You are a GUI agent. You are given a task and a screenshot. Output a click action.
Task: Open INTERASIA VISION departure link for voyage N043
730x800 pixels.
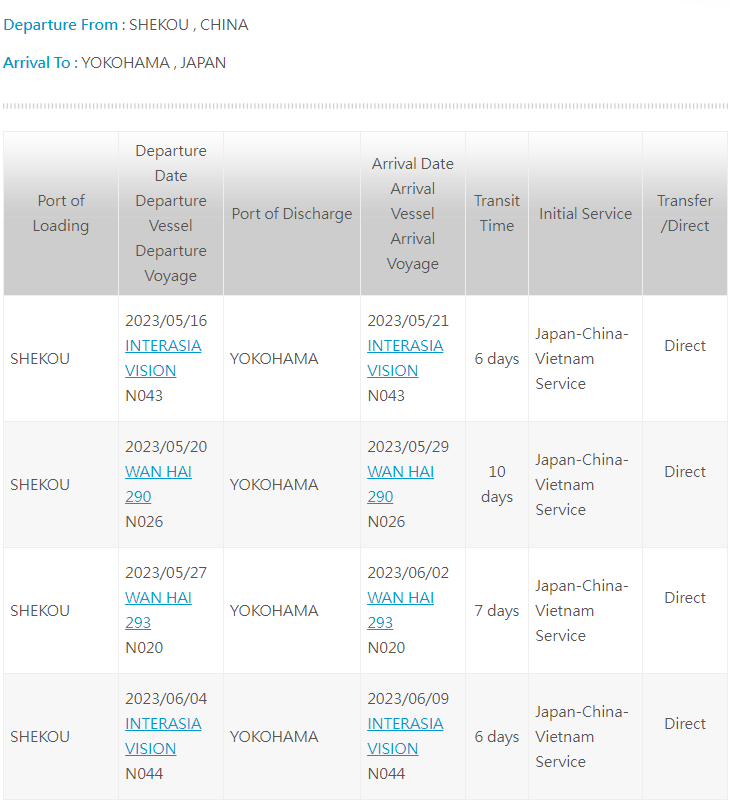pos(162,358)
